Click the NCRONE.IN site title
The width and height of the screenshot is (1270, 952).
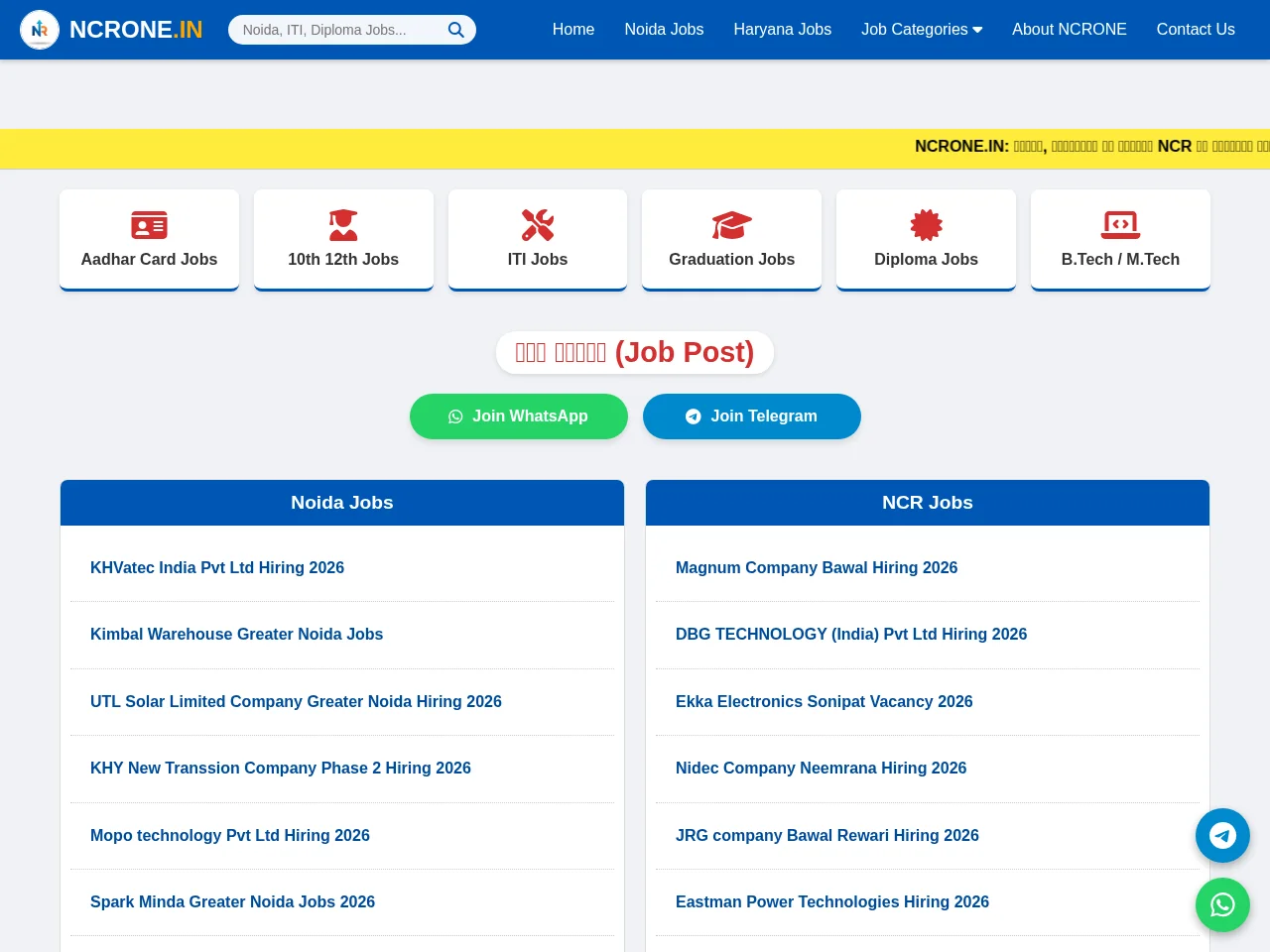[x=136, y=30]
